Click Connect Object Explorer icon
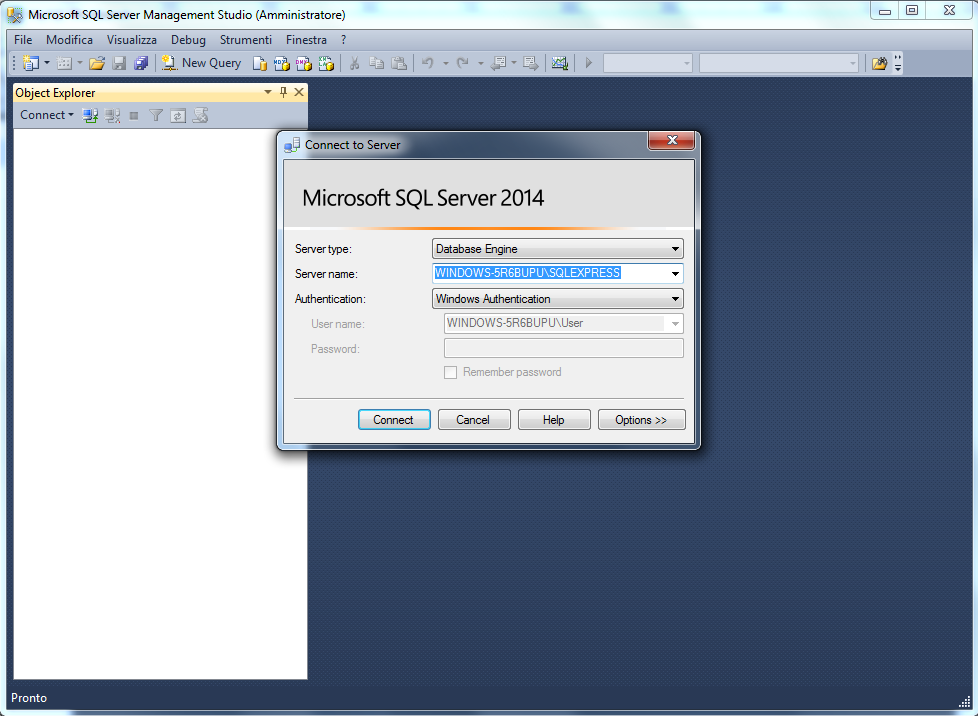Viewport: 978px width, 716px height. pyautogui.click(x=90, y=115)
